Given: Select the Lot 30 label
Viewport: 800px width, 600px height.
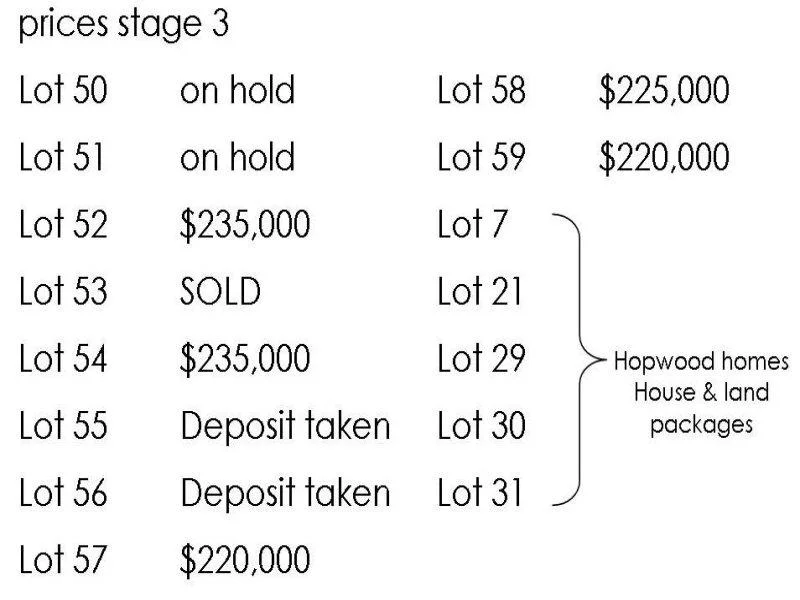Looking at the screenshot, I should click(x=481, y=426).
